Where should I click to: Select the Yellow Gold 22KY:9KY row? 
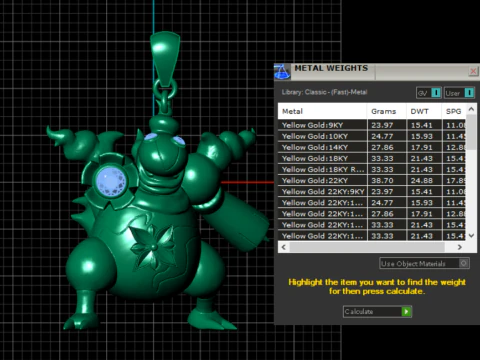click(372, 191)
